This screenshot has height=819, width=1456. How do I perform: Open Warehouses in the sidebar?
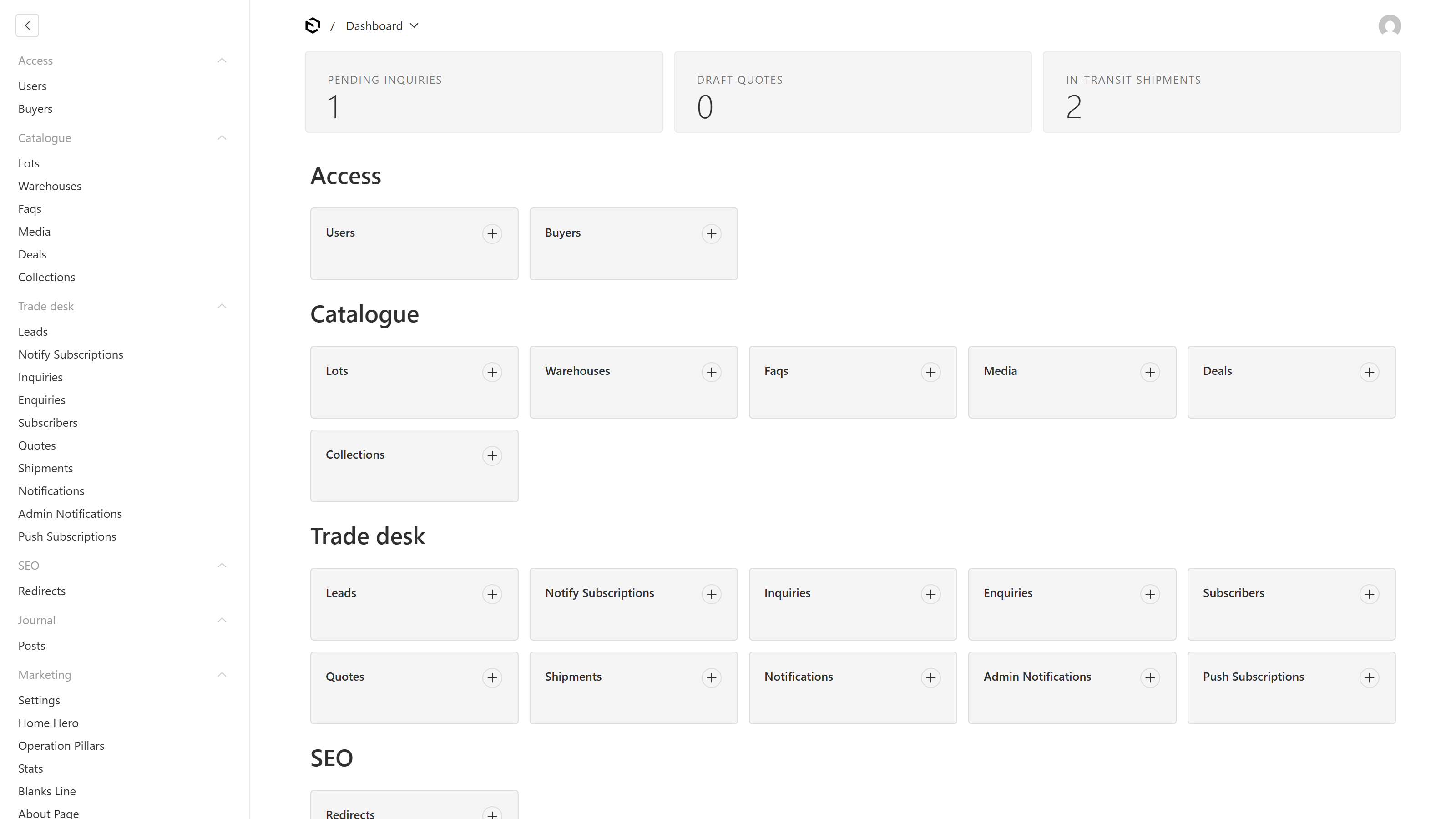(x=50, y=186)
